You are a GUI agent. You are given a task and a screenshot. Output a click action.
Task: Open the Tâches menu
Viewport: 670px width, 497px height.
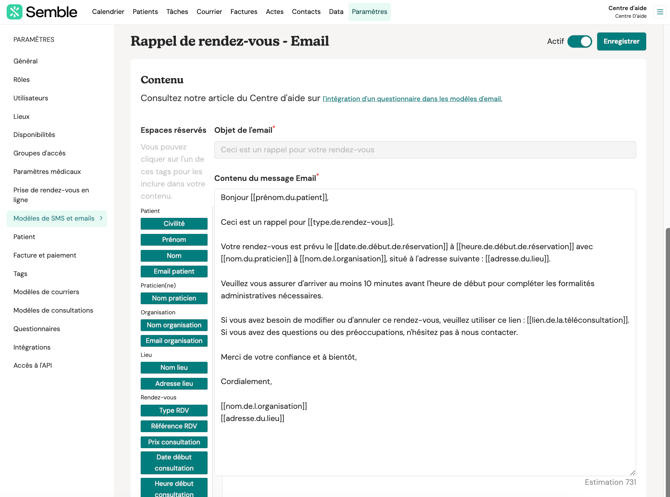point(177,12)
